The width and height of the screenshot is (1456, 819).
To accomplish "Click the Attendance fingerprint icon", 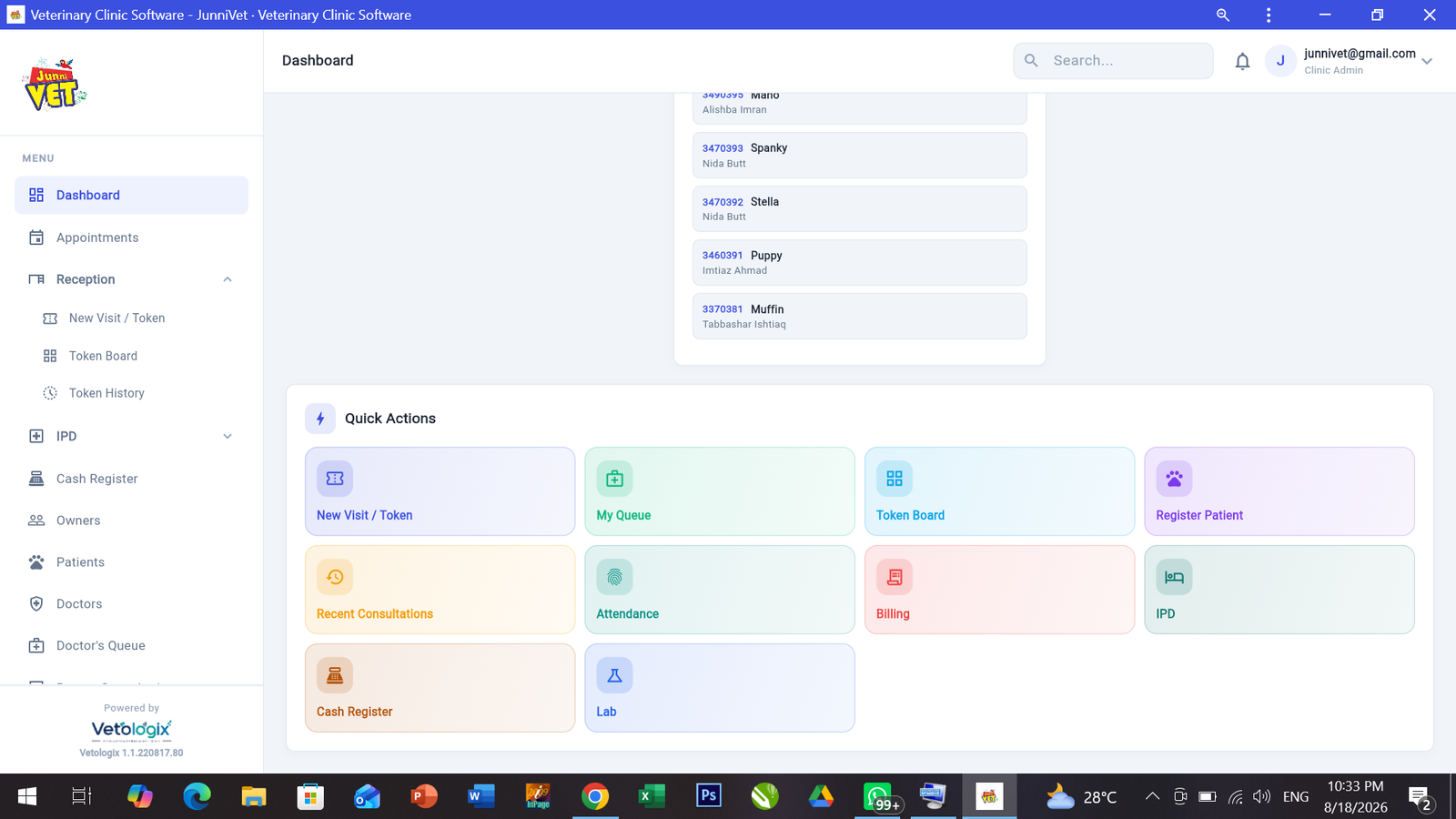I will pyautogui.click(x=614, y=577).
